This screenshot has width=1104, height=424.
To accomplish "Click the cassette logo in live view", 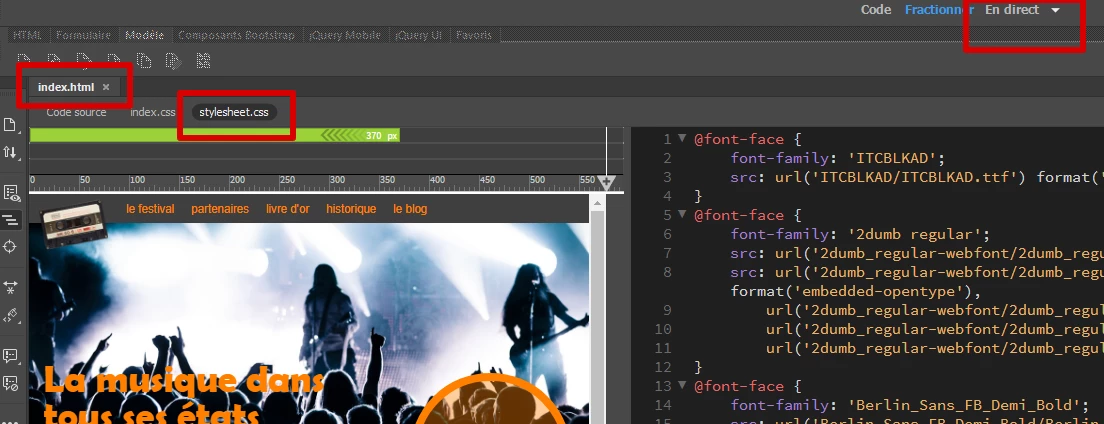I will click(x=74, y=223).
